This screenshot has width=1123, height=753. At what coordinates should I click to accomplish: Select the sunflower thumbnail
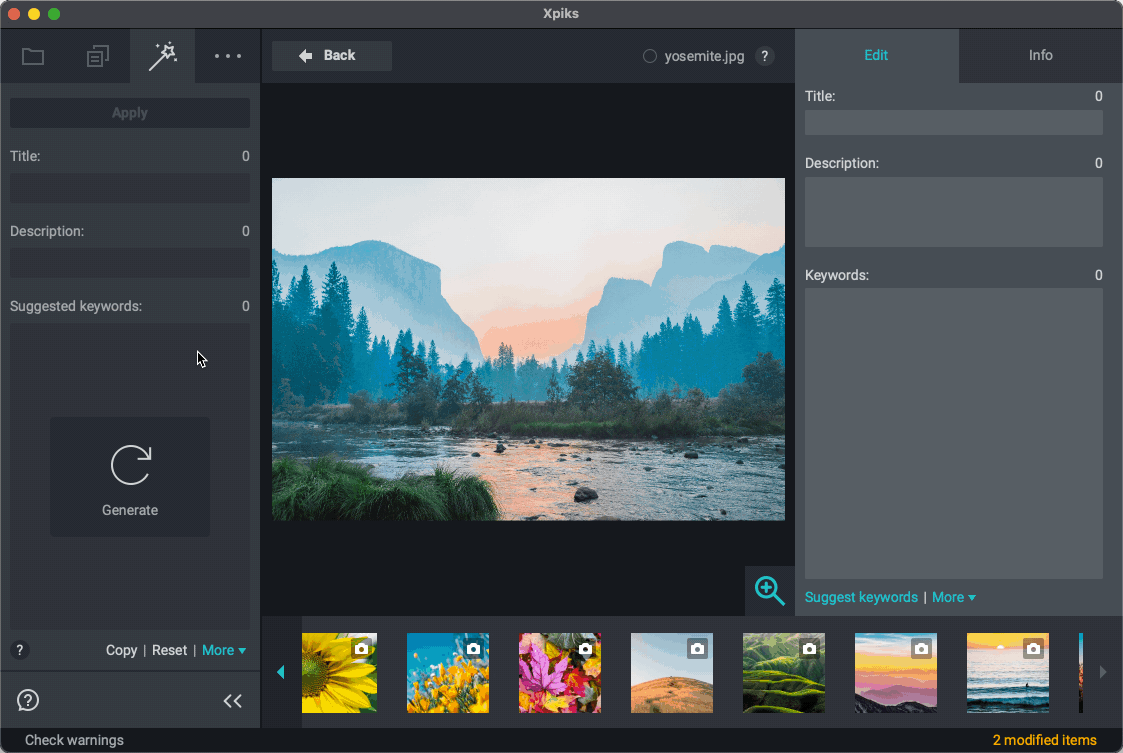[339, 673]
